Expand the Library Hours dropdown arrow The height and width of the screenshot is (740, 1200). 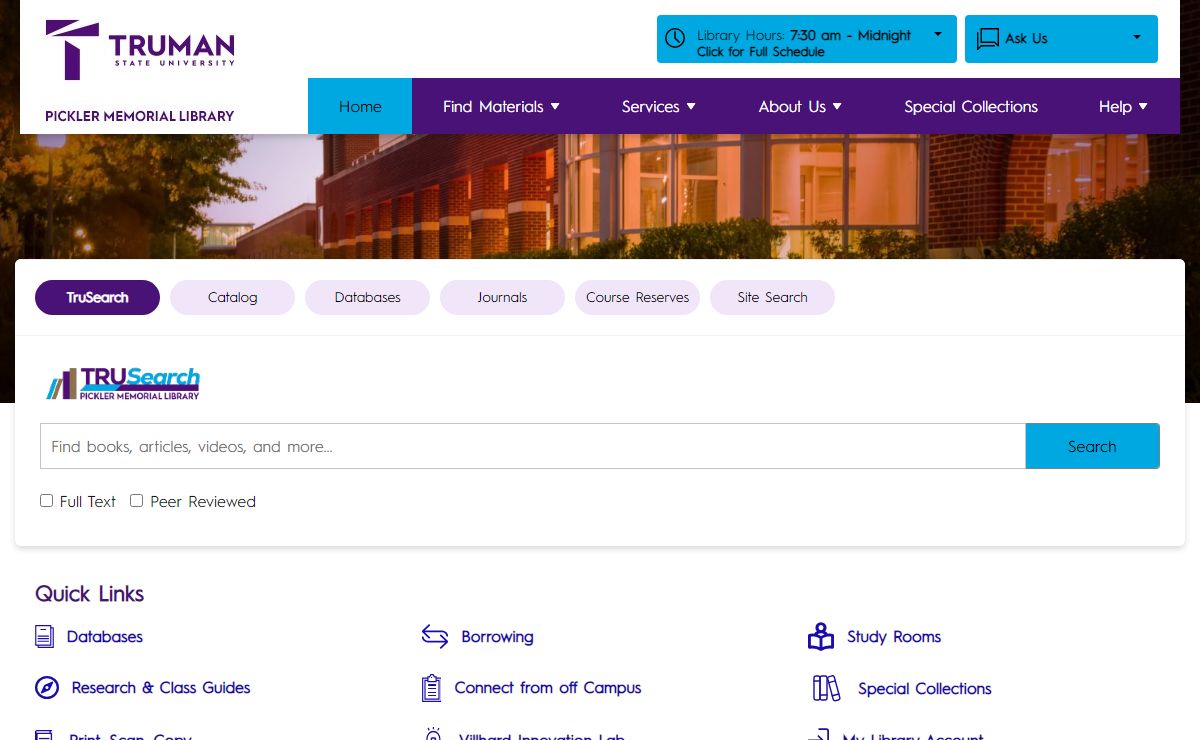pos(938,34)
